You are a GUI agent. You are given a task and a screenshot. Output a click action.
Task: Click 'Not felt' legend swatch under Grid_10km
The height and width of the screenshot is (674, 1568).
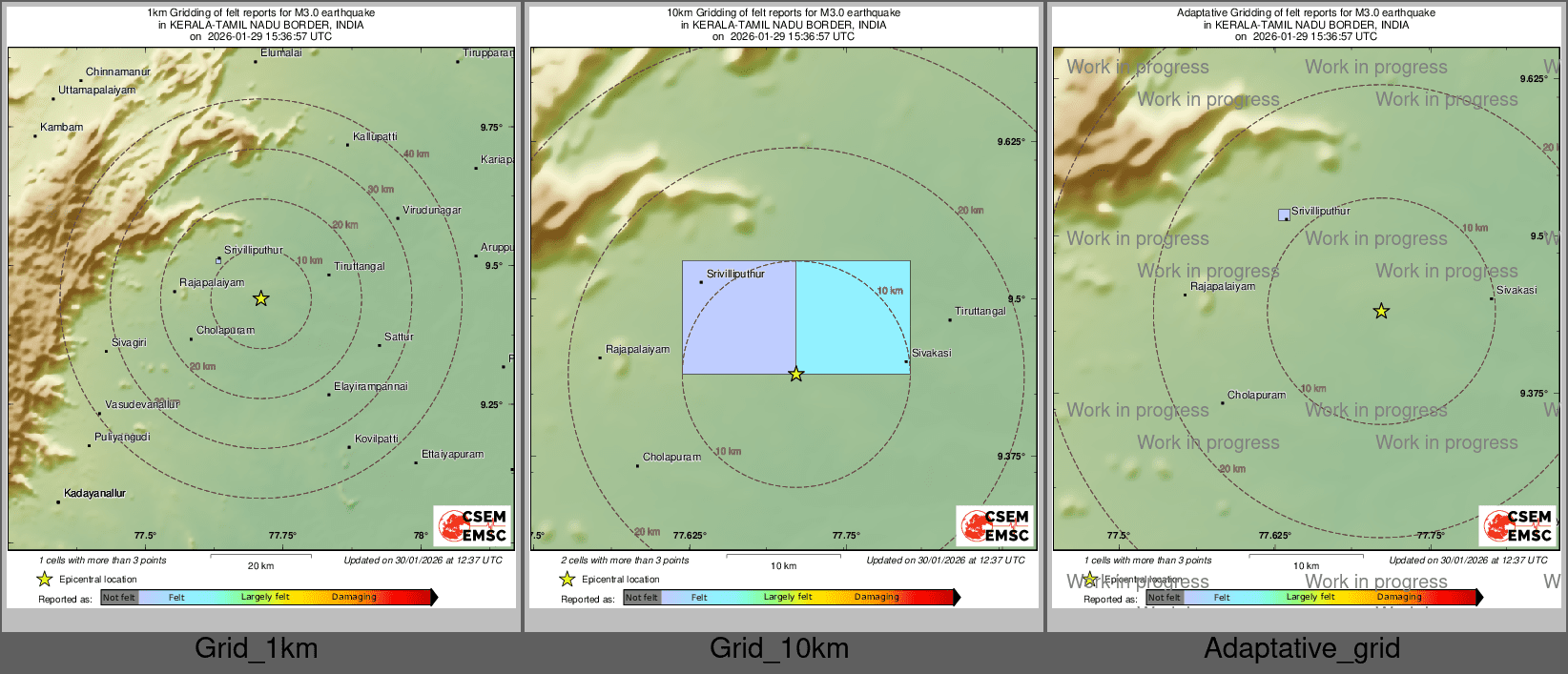(642, 597)
